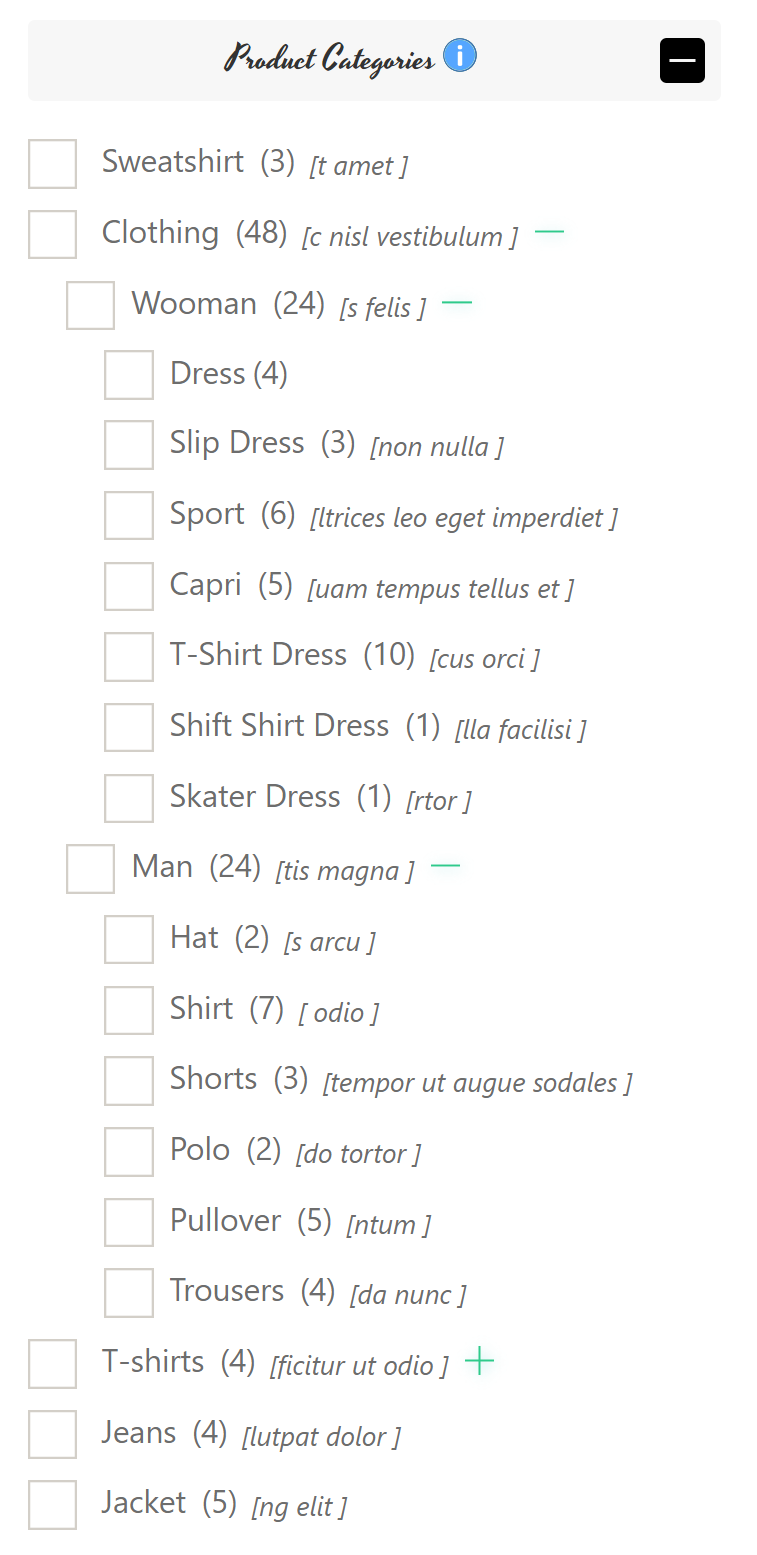Expand T-shirts with the green plus icon
757x1555 pixels.
(480, 1361)
